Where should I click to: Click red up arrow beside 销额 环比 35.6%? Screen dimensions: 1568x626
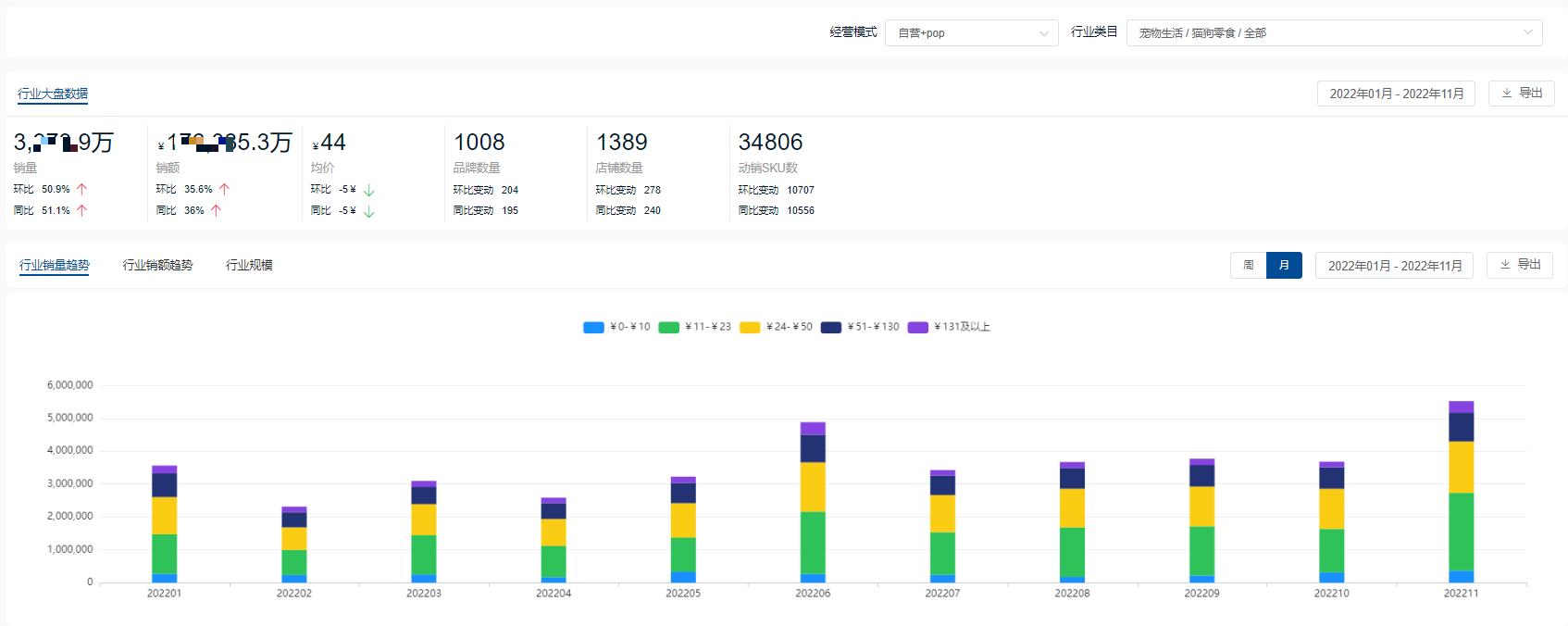224,189
